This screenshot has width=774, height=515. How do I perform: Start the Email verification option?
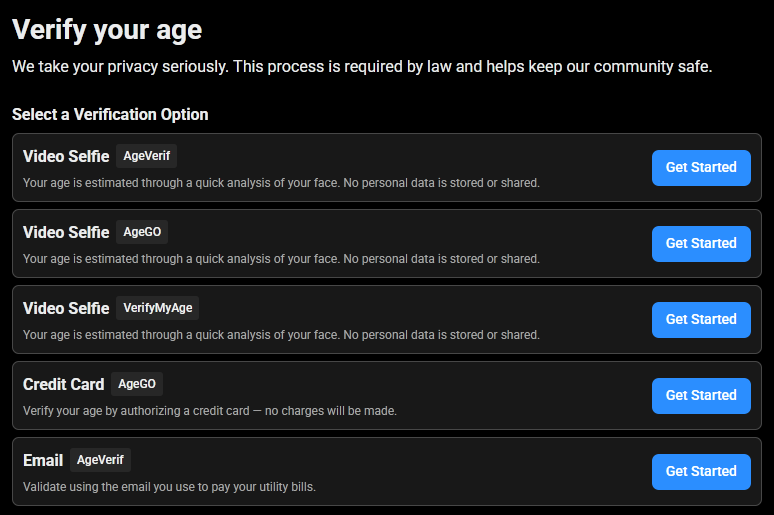point(701,472)
